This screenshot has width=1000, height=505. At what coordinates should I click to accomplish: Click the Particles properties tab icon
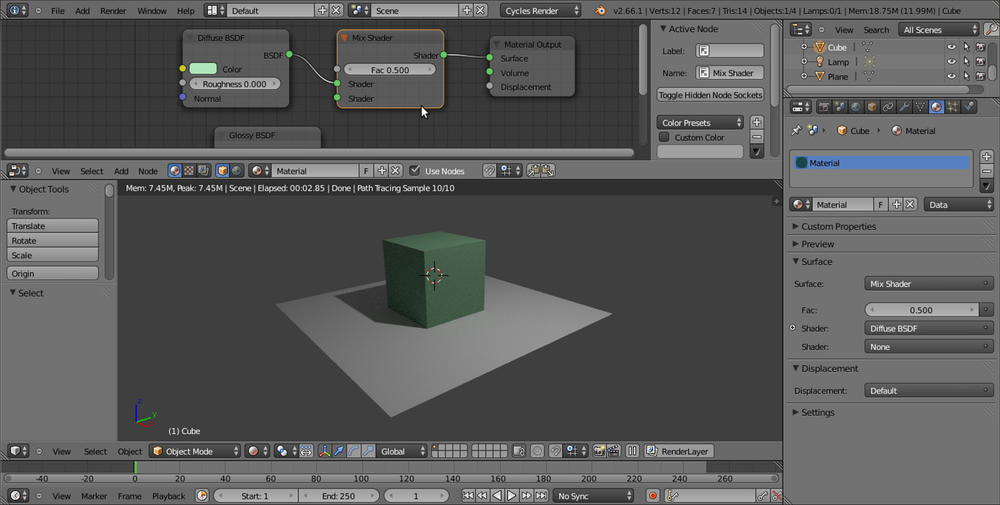tap(953, 107)
